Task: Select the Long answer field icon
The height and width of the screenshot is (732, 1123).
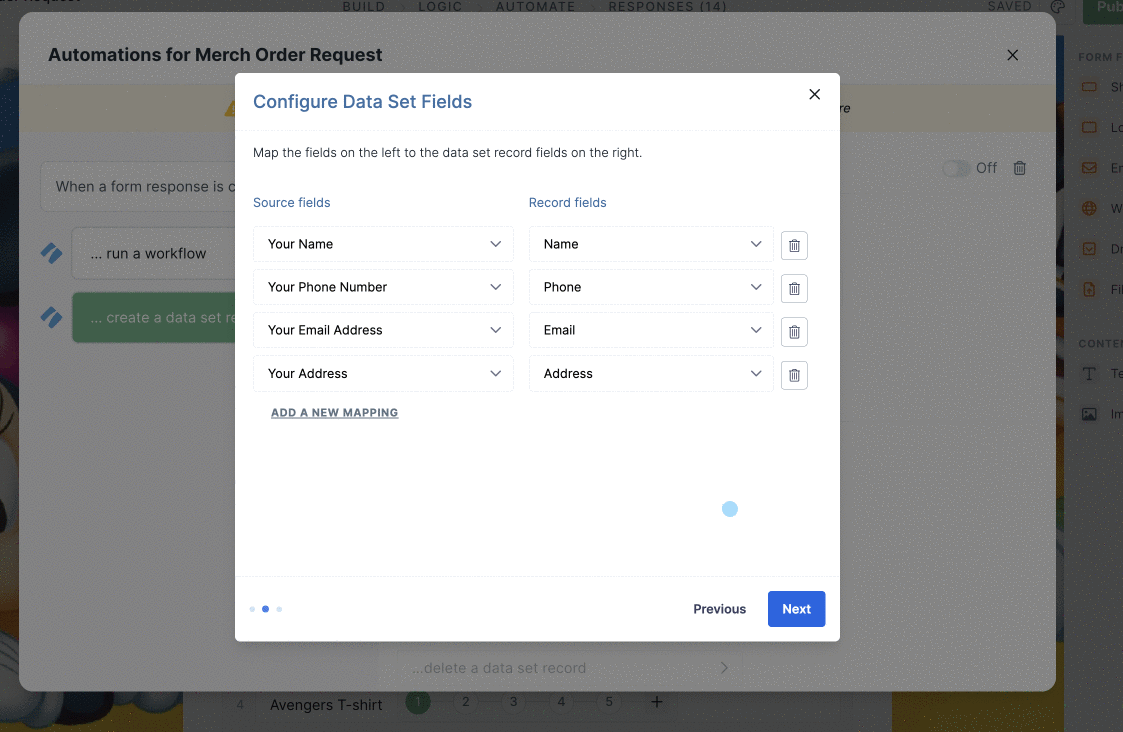Action: (x=1090, y=127)
